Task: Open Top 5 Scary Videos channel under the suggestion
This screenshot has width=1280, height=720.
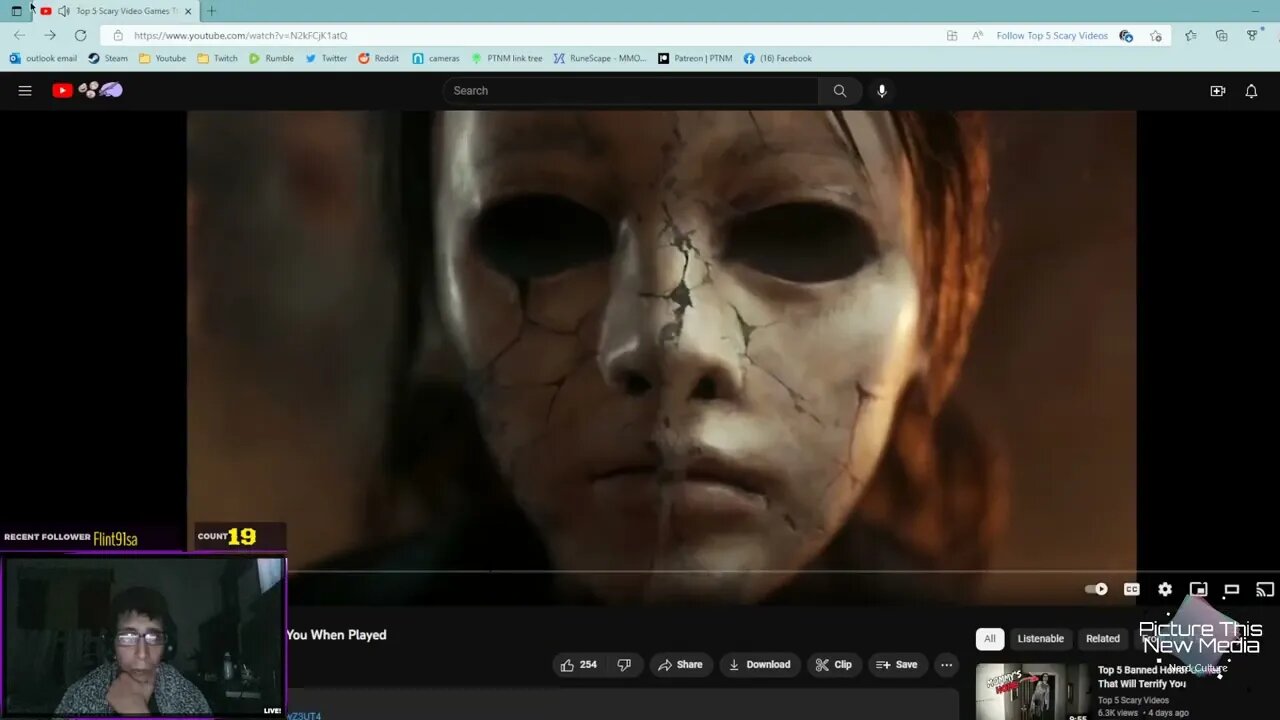Action: pos(1133,700)
